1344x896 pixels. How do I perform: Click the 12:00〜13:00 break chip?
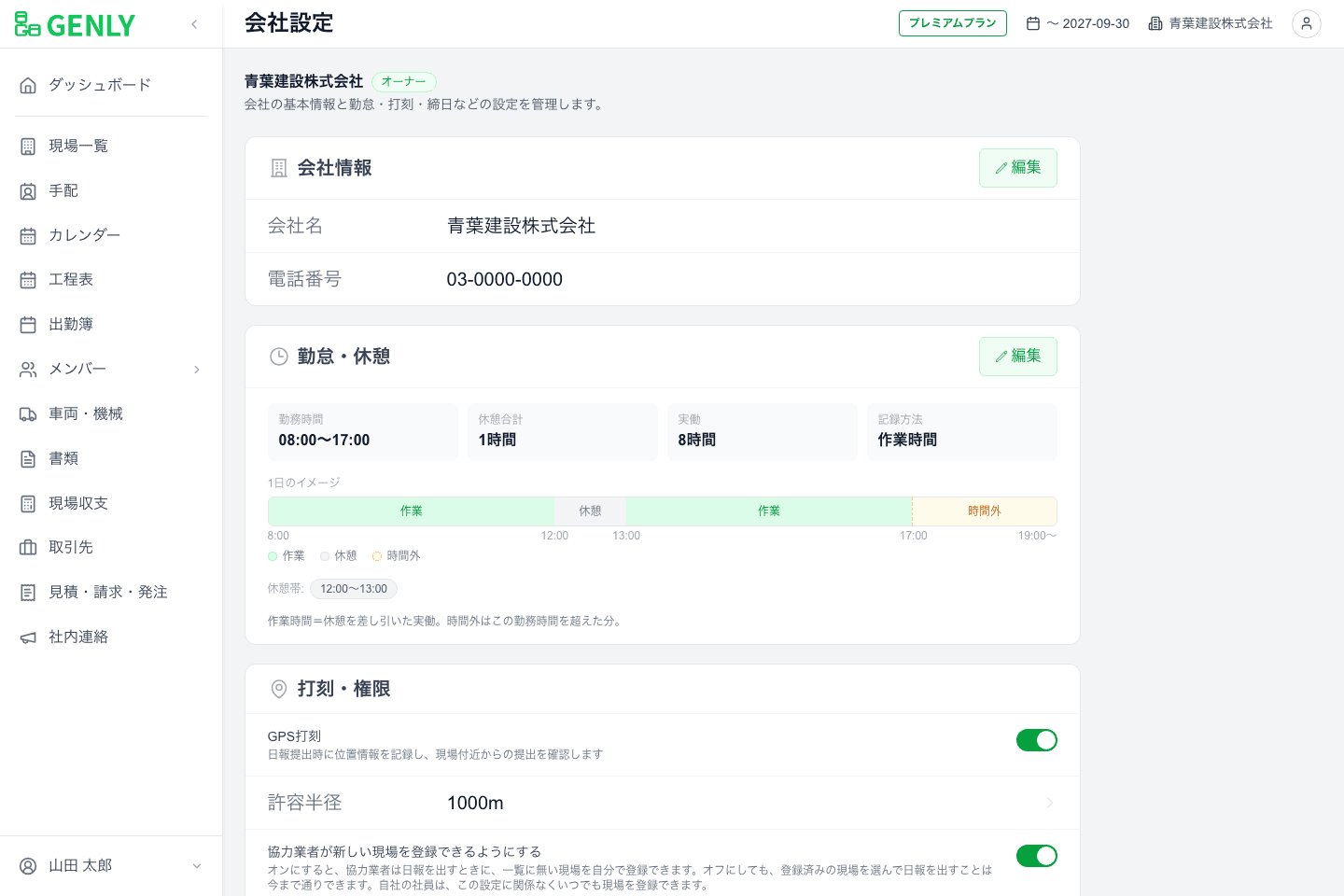pyautogui.click(x=354, y=589)
